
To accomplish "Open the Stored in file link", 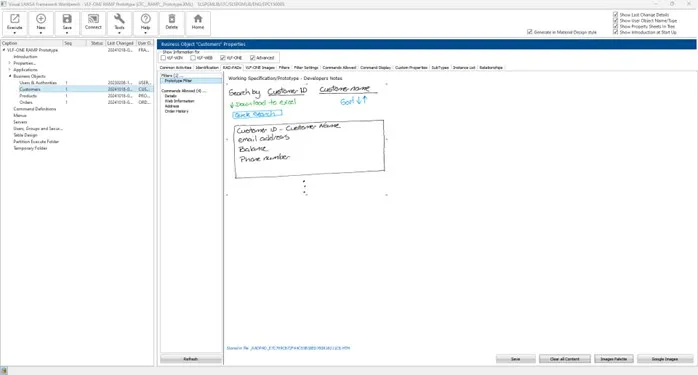I will 288,348.
